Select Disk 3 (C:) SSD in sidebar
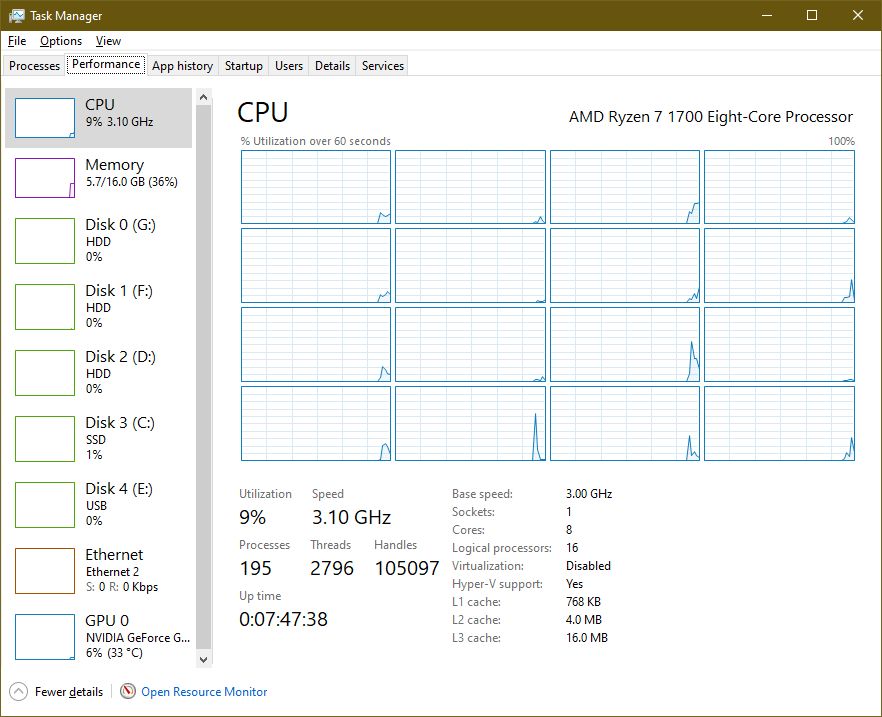This screenshot has width=882, height=717. coord(98,438)
